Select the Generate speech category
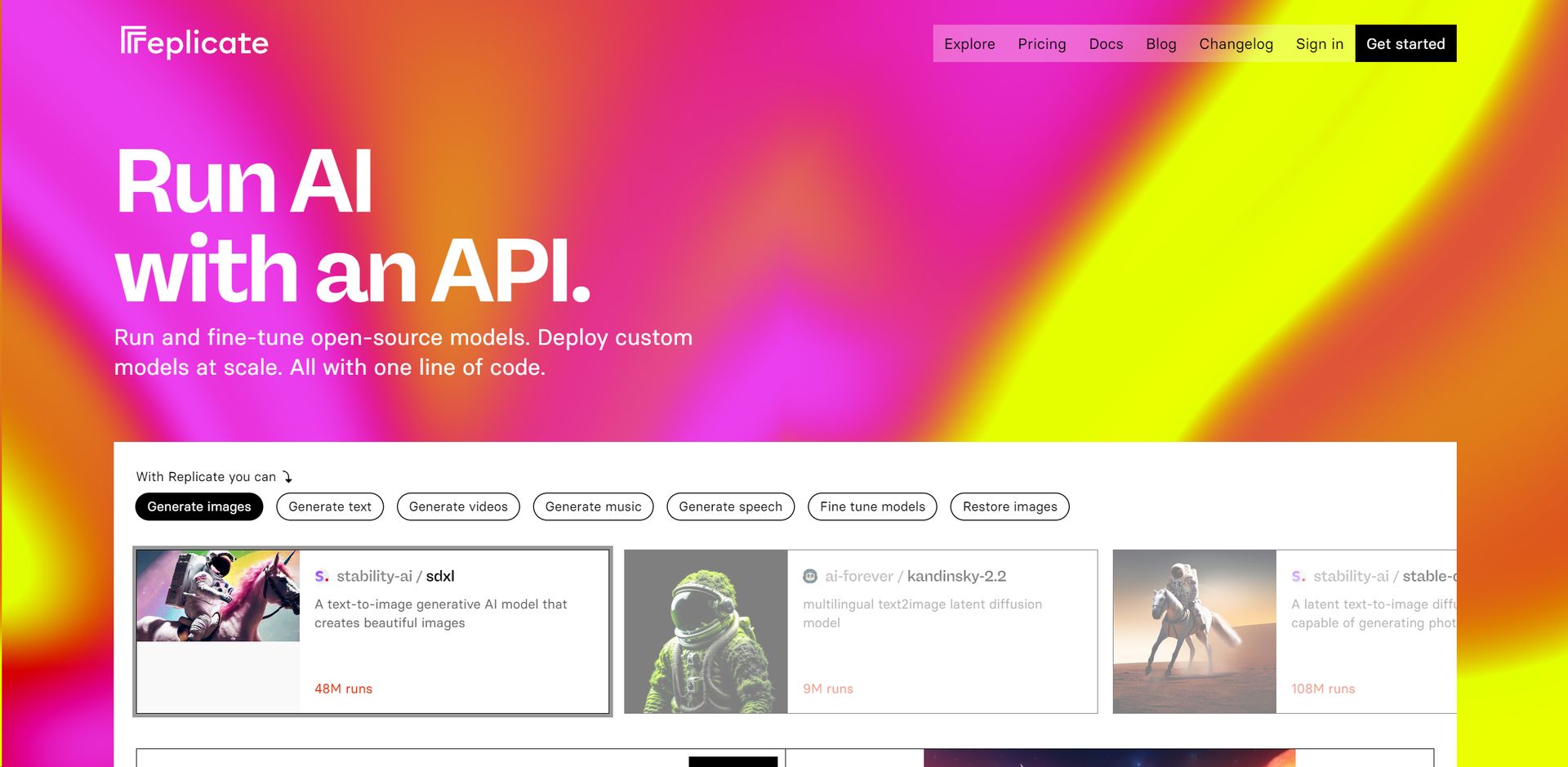 [730, 506]
